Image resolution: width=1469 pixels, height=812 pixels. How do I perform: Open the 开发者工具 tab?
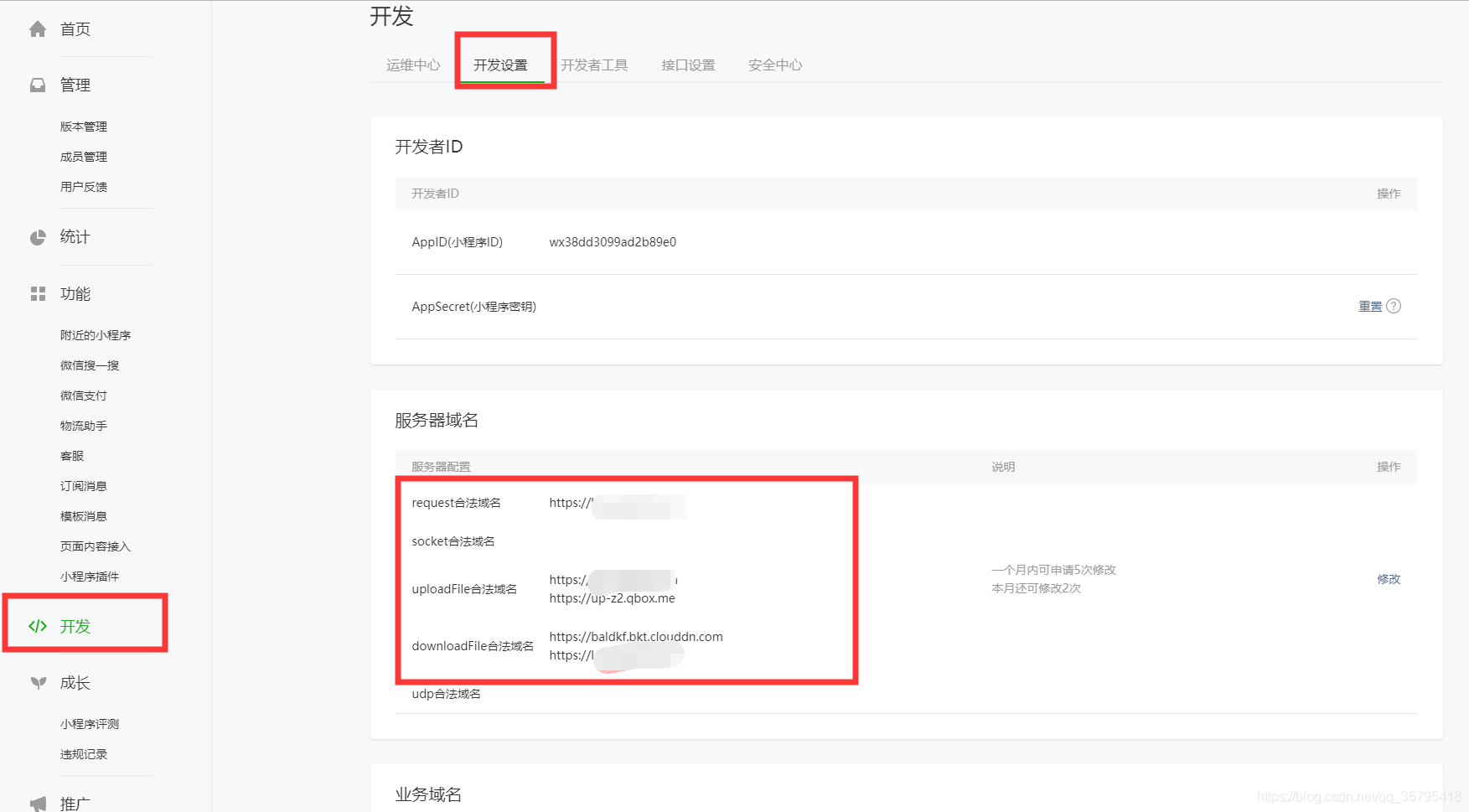point(594,65)
